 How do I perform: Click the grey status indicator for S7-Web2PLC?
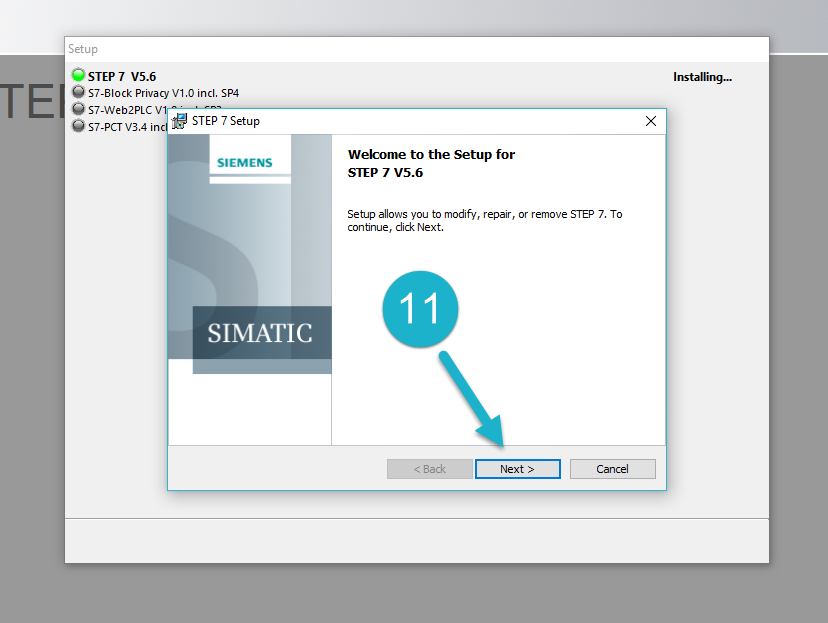(78, 109)
